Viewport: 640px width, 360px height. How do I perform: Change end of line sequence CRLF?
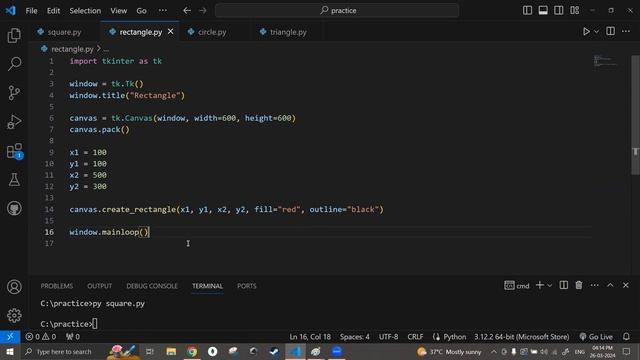415,337
